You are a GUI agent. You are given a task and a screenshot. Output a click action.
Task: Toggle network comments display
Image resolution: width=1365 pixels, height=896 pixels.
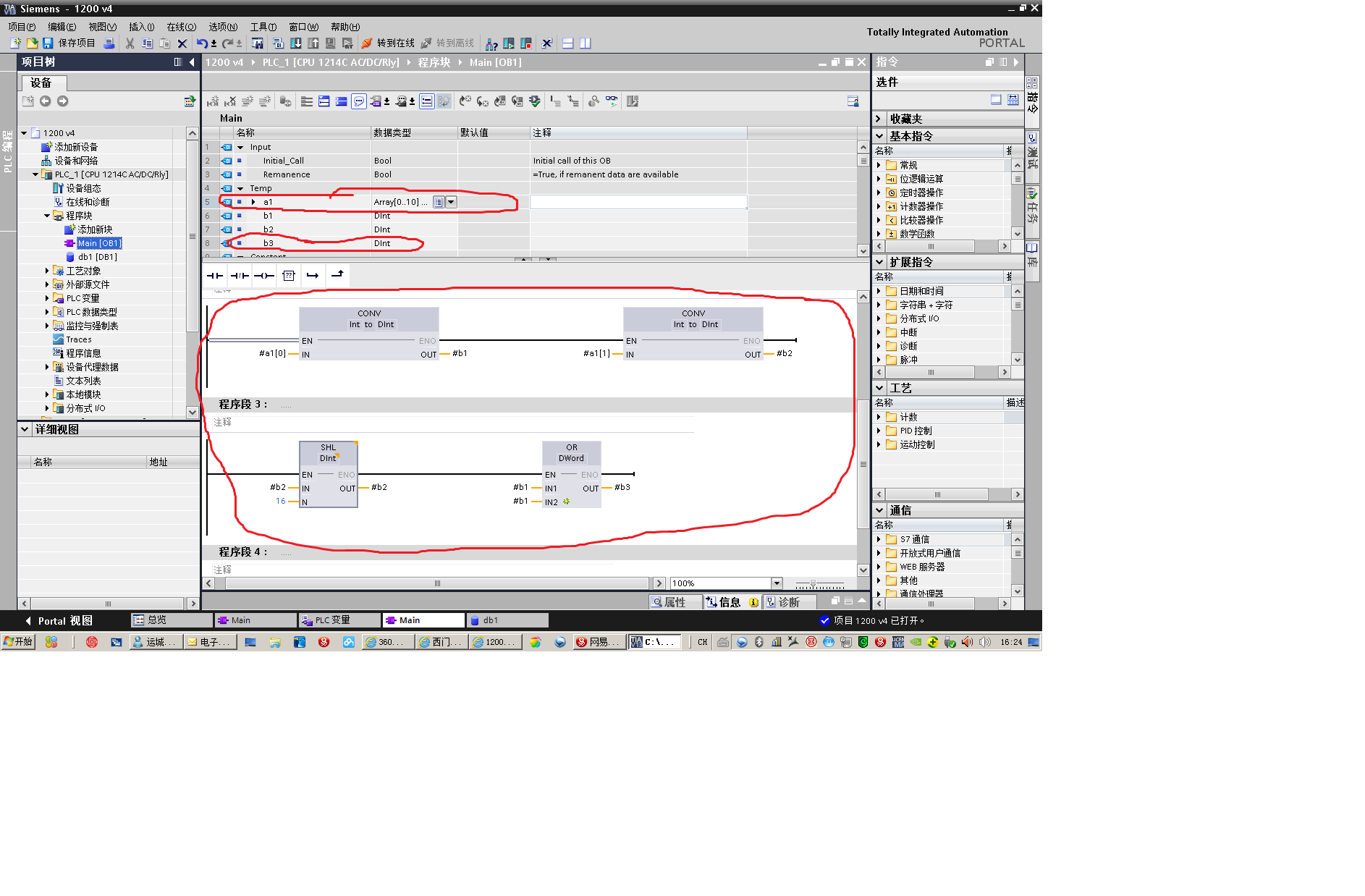[359, 101]
